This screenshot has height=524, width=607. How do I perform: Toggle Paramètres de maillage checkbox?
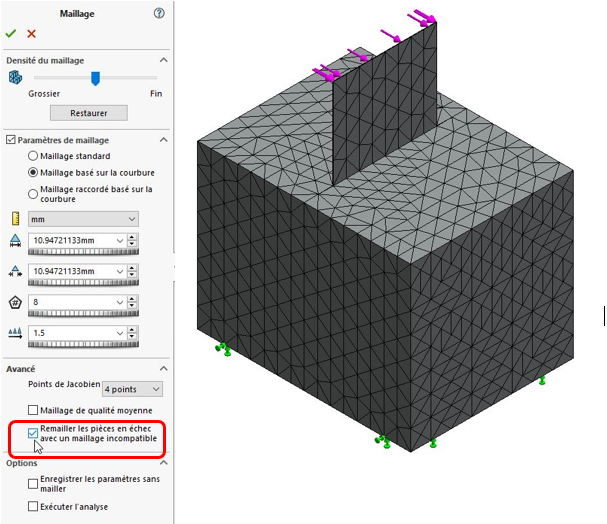coord(11,140)
